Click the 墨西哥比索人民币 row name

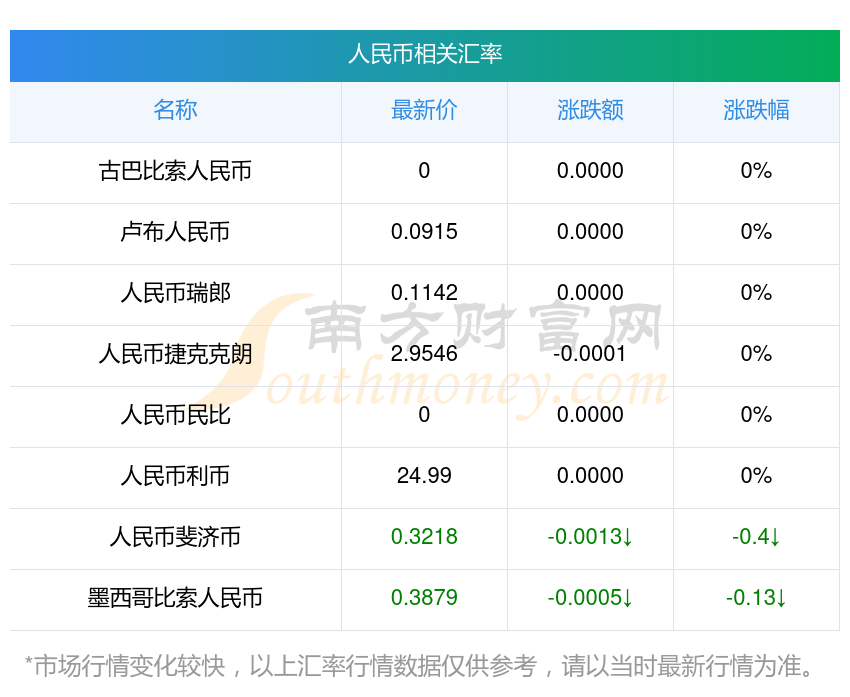pos(175,598)
